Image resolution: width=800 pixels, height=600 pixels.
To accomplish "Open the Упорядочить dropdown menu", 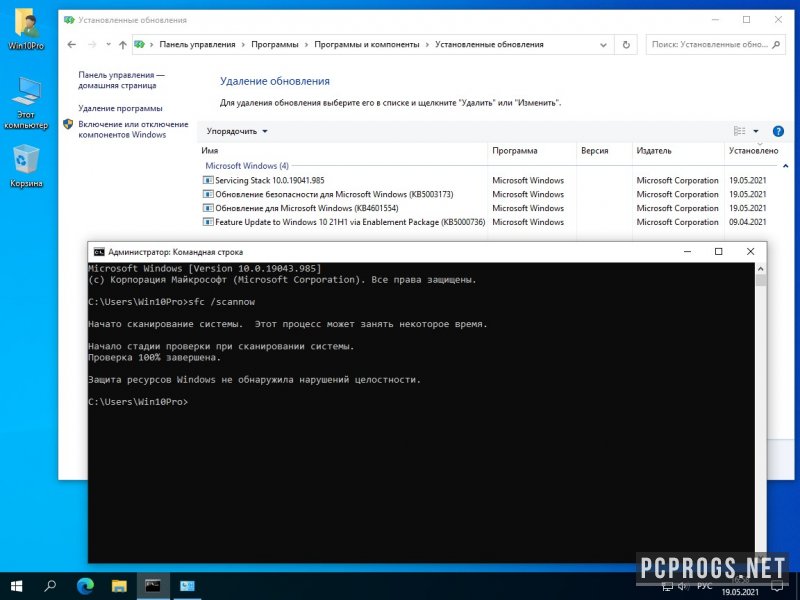I will click(237, 131).
